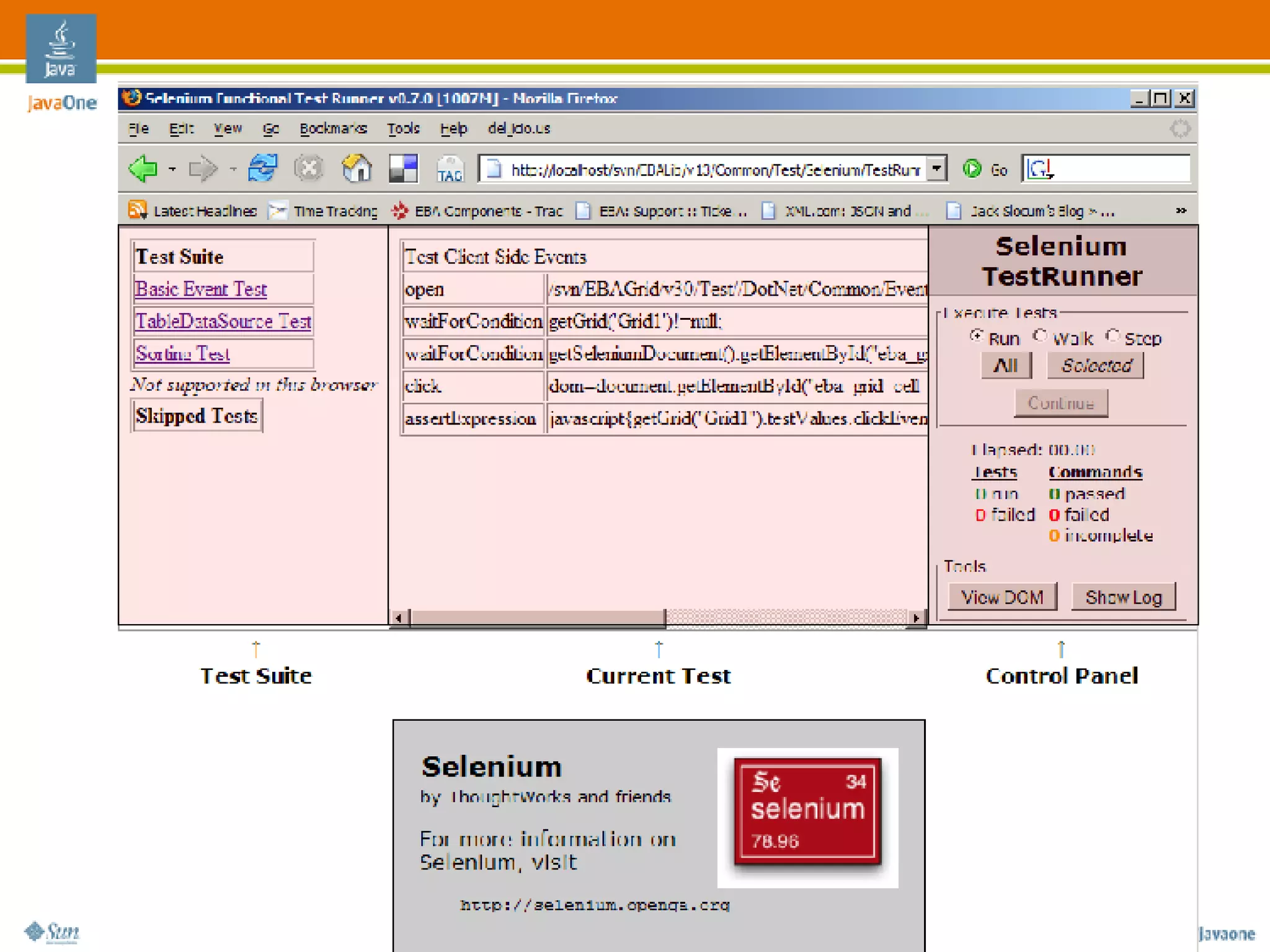Click the Show Log button

pyautogui.click(x=1123, y=597)
